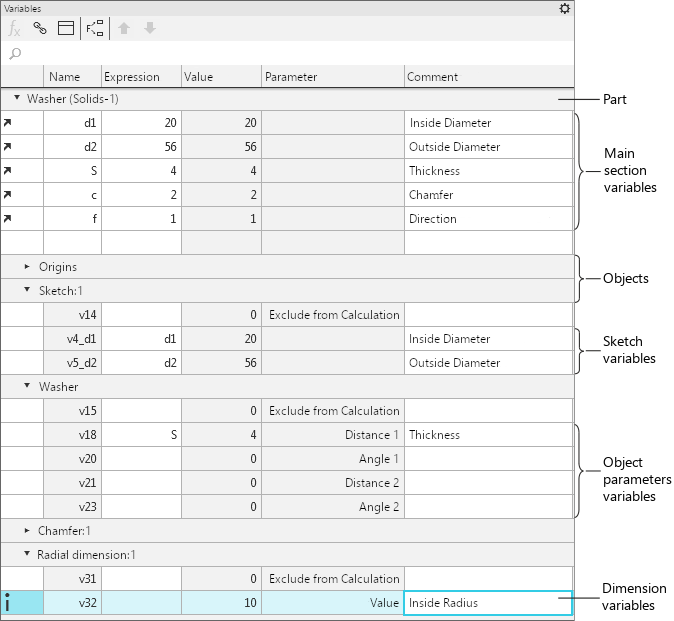Toggle external variable arrow for row S
The height and width of the screenshot is (621, 674).
click(x=9, y=171)
